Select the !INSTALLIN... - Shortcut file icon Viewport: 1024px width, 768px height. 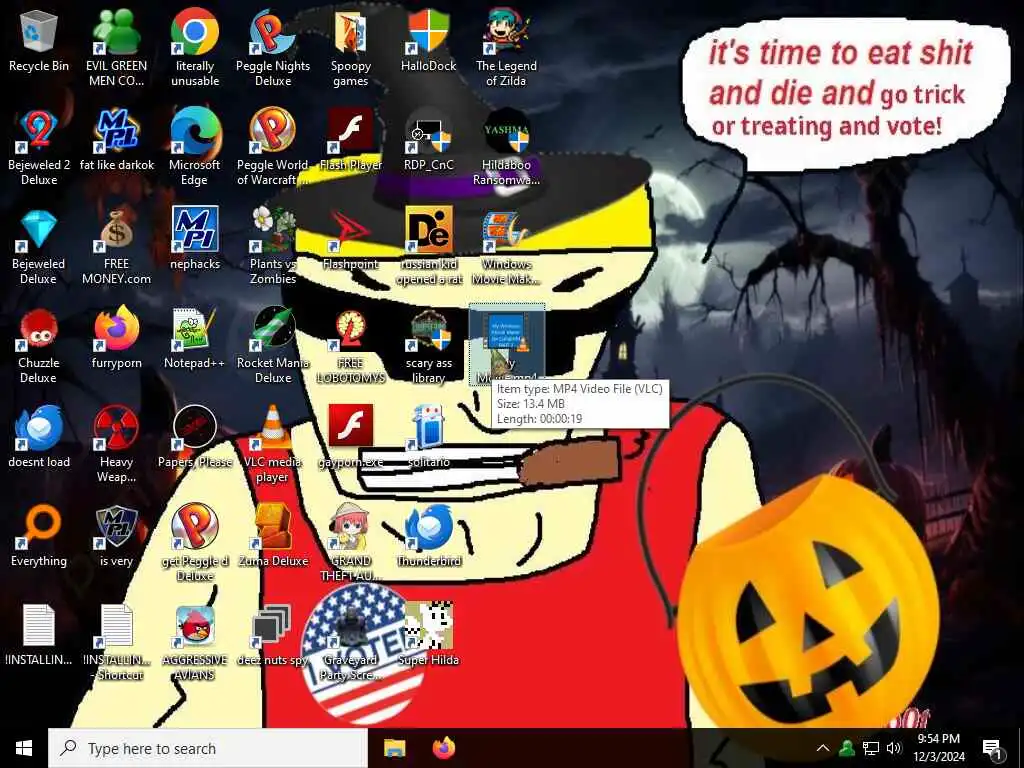(x=116, y=626)
